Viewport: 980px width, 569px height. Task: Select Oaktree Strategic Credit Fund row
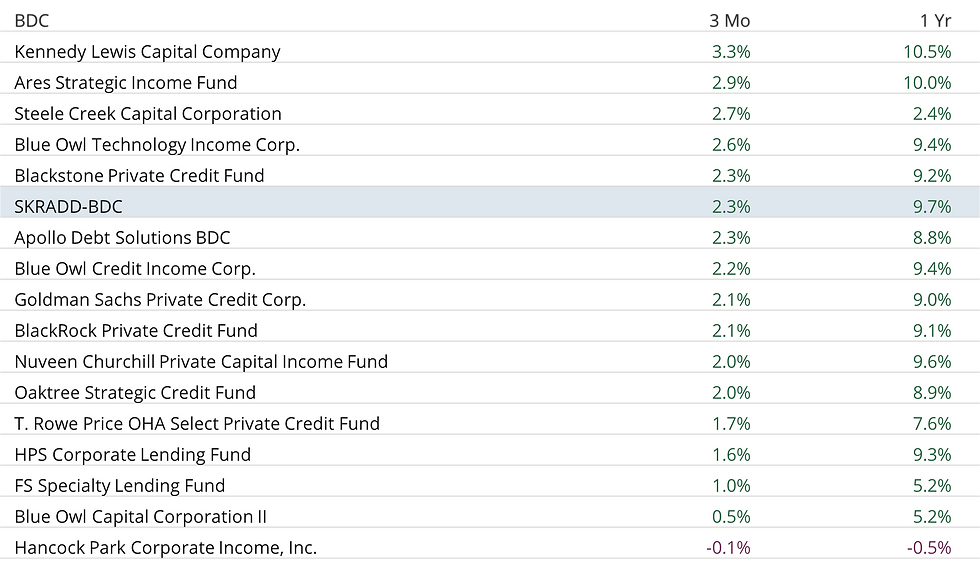point(135,393)
